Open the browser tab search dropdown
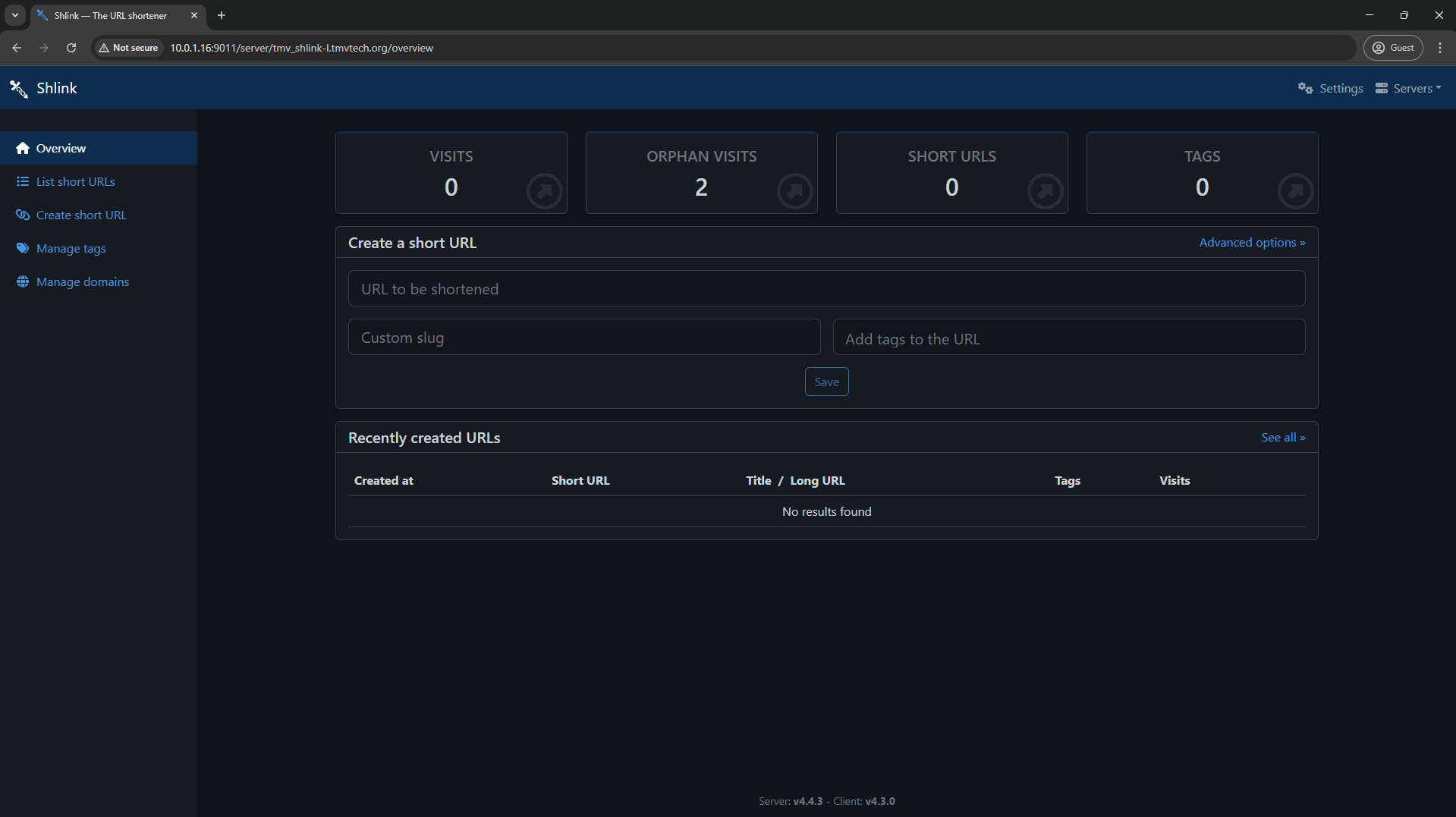 [15, 15]
